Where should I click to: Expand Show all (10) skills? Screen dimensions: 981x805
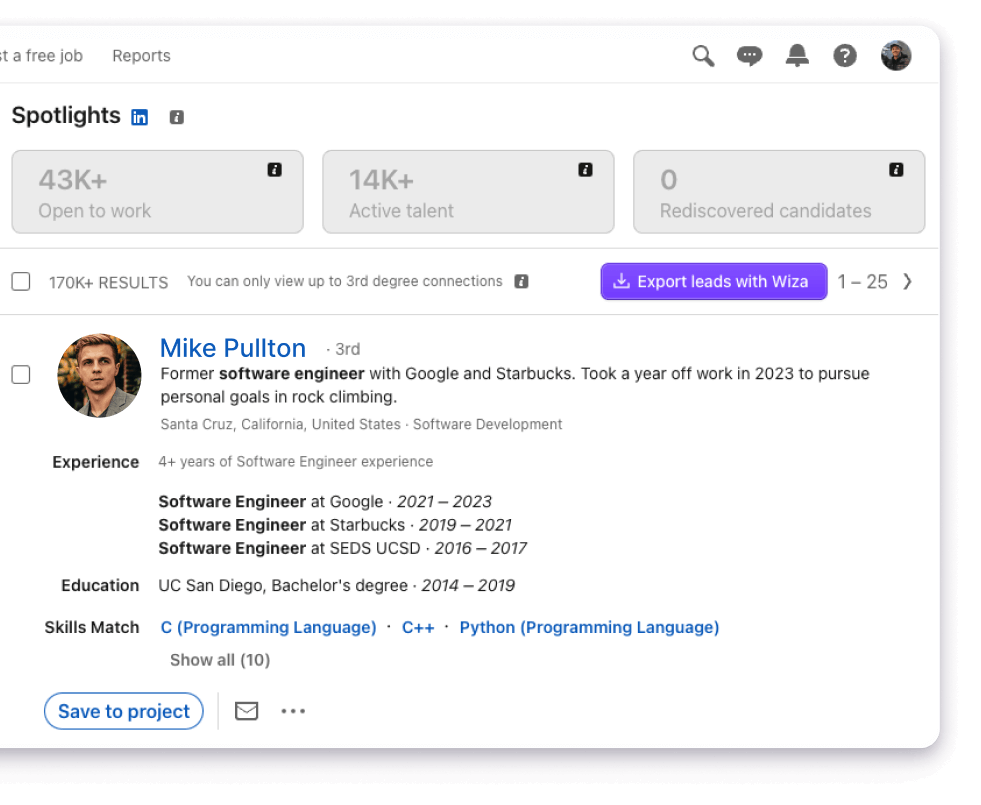[x=220, y=660]
